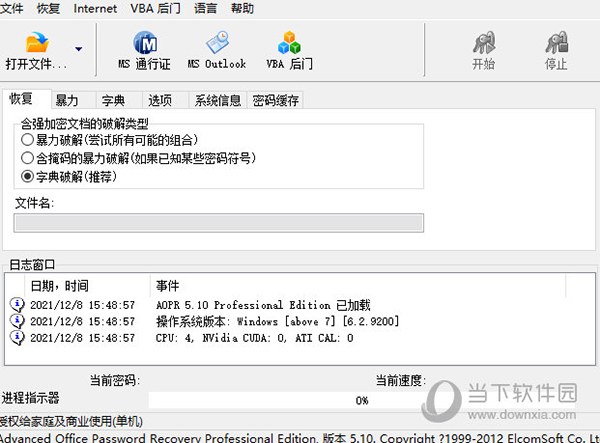Expand the Open File dropdown arrow
This screenshot has width=600, height=443.
(78, 49)
